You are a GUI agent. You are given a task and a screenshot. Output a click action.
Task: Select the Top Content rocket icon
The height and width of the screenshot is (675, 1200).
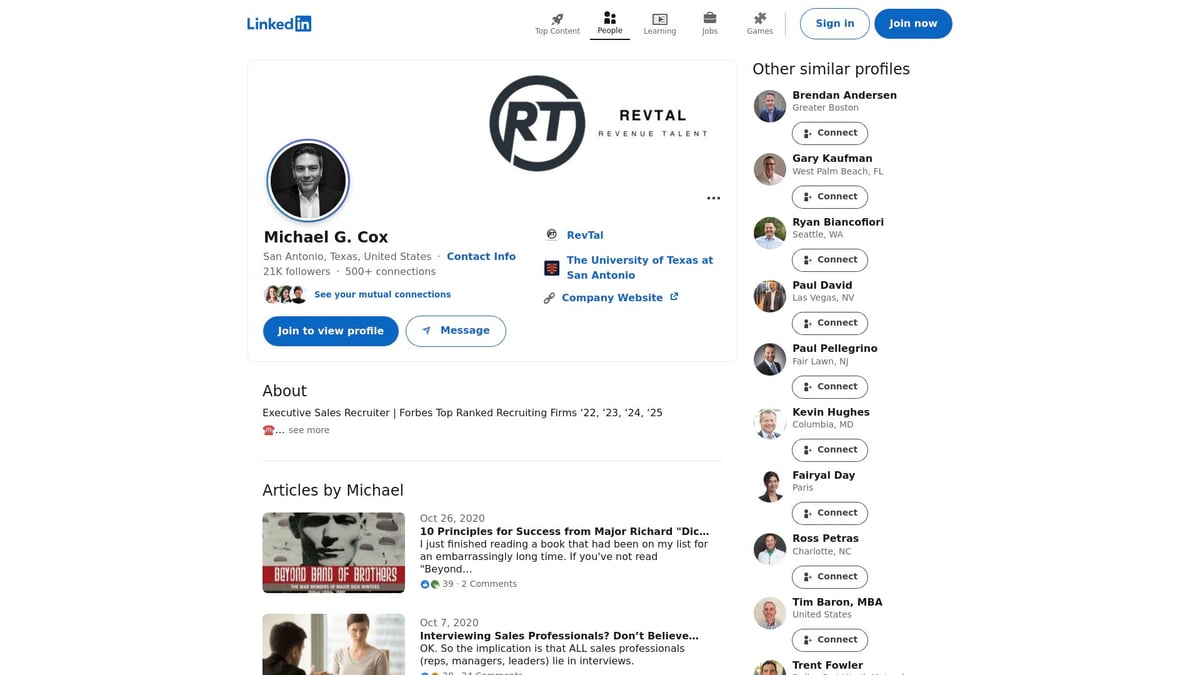tap(556, 17)
